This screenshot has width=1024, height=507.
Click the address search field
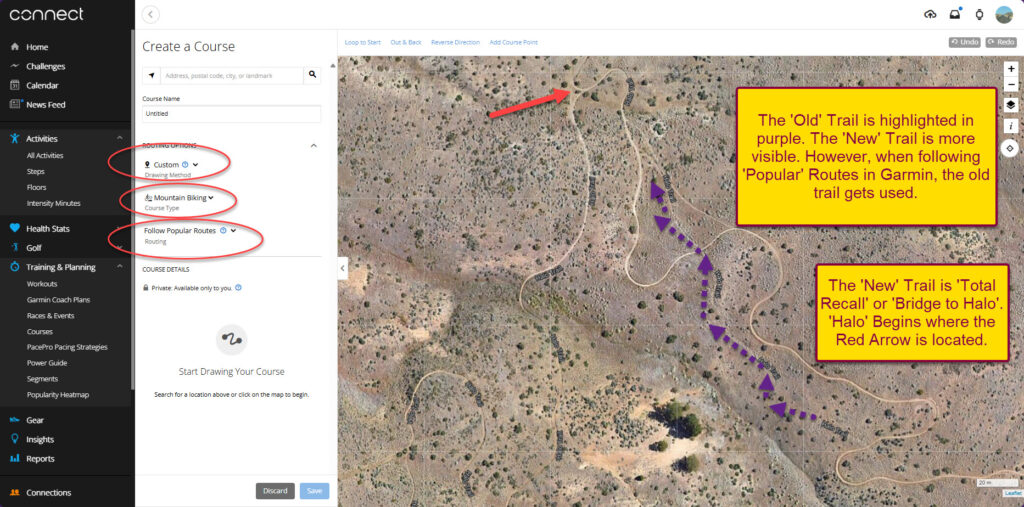[232, 76]
